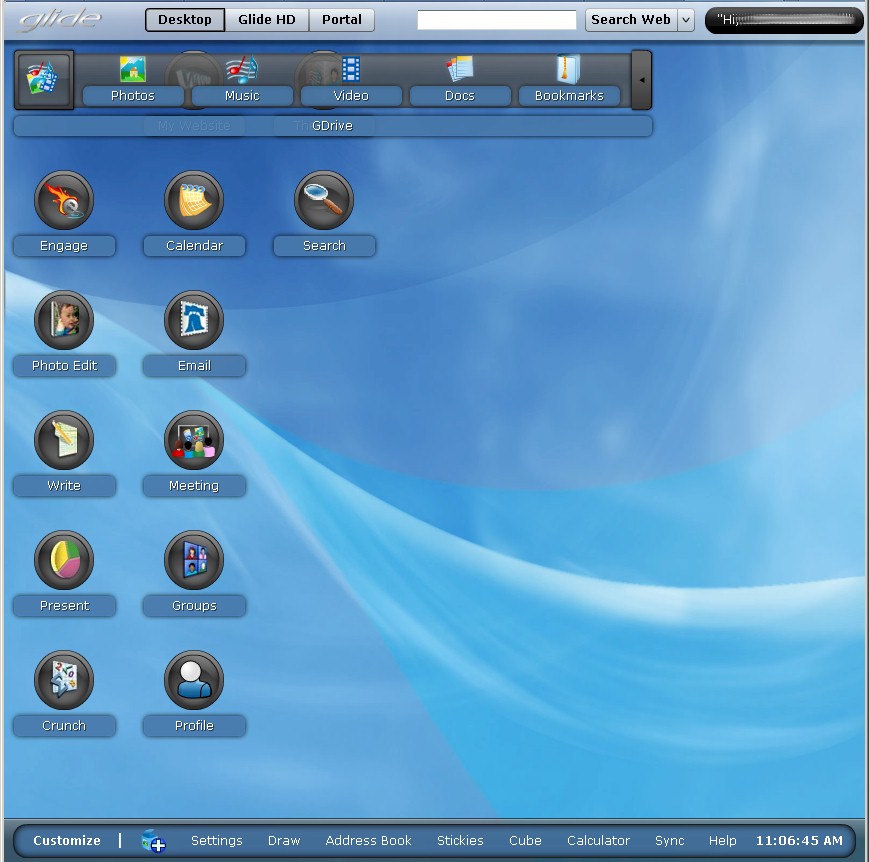Launch the Crunch spreadsheet icon
The width and height of the screenshot is (869, 862).
pyautogui.click(x=64, y=680)
